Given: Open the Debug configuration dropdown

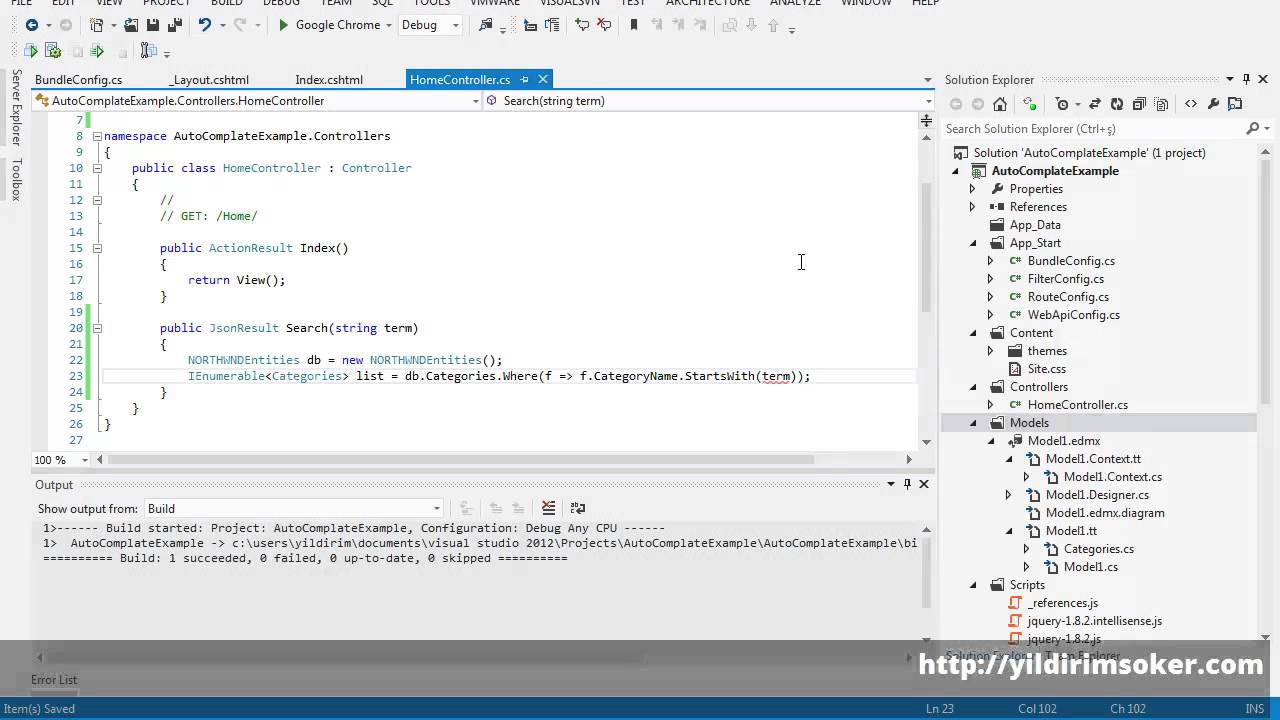Looking at the screenshot, I should click(x=455, y=25).
